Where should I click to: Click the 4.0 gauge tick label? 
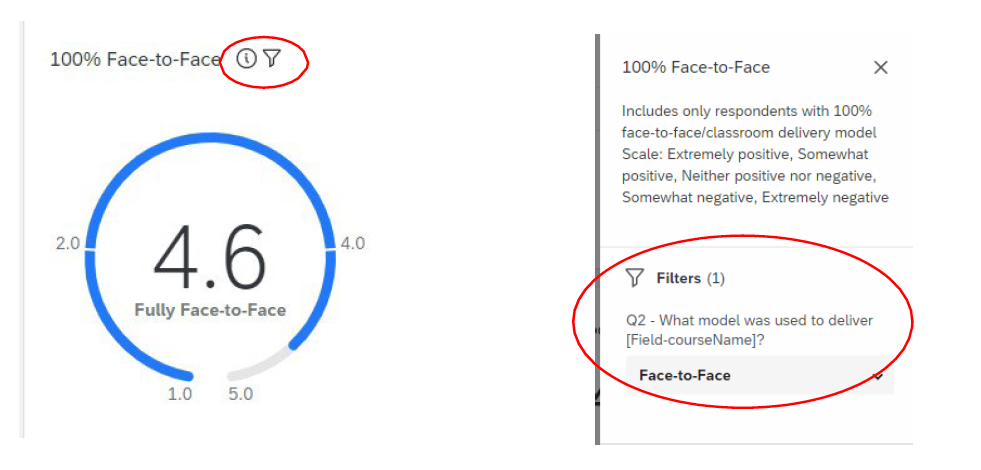pos(353,243)
